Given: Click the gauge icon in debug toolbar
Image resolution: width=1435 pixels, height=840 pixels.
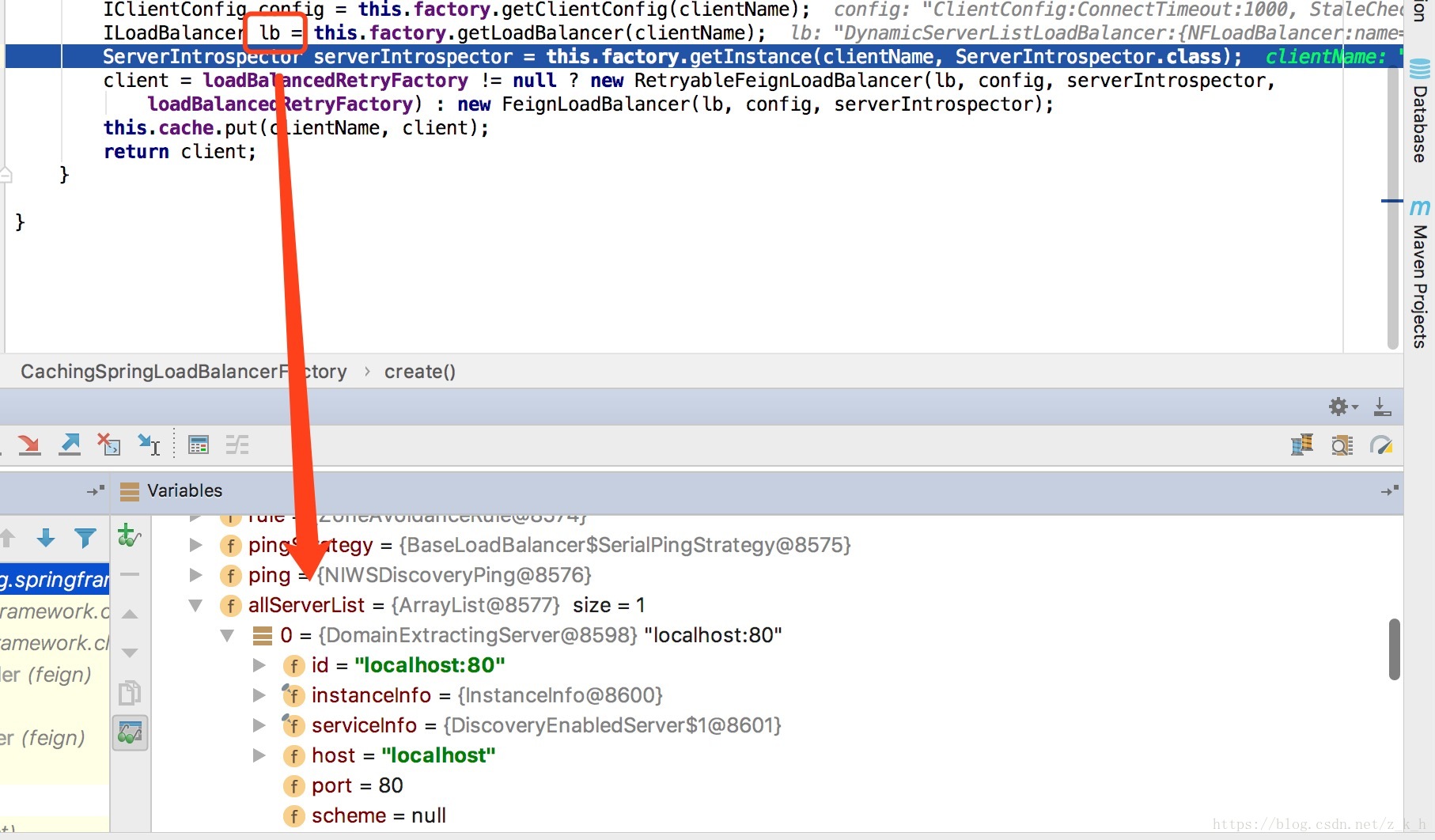Looking at the screenshot, I should (1381, 445).
